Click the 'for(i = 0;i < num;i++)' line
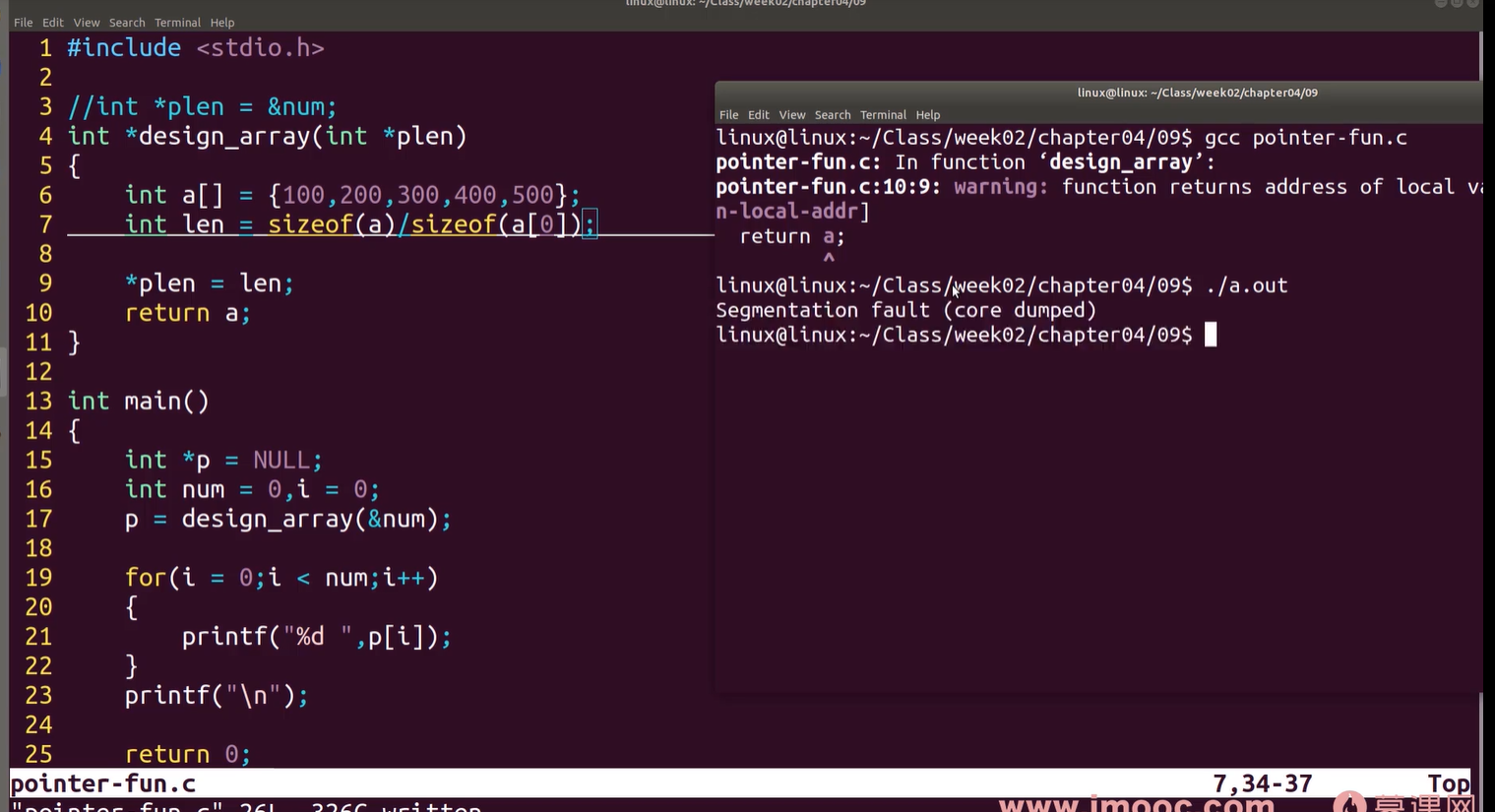1495x812 pixels. click(281, 578)
